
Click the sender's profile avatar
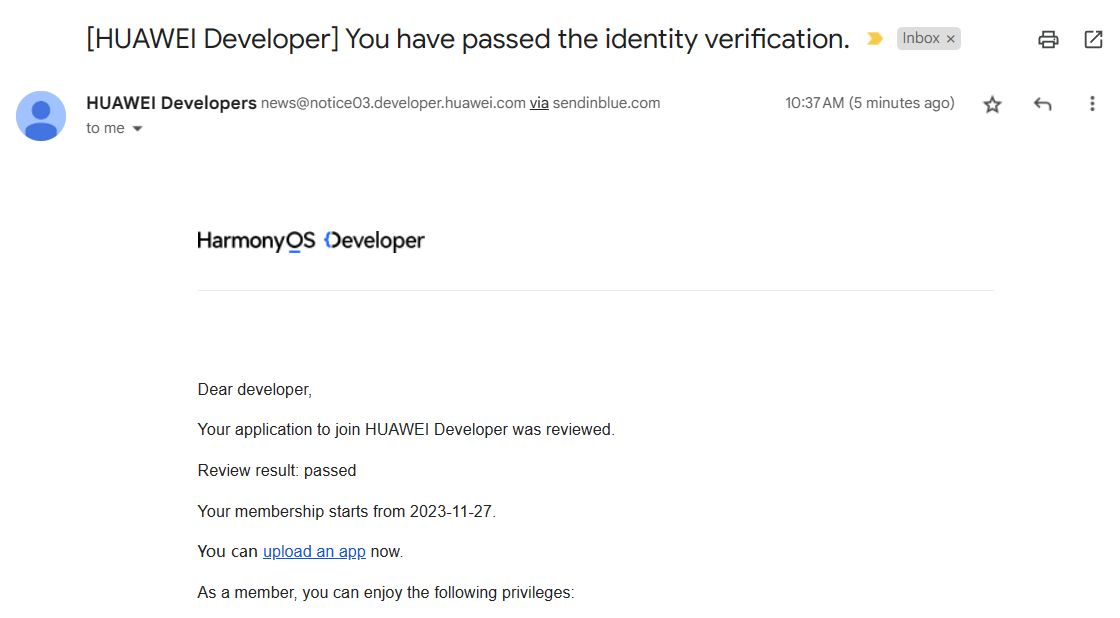click(41, 116)
